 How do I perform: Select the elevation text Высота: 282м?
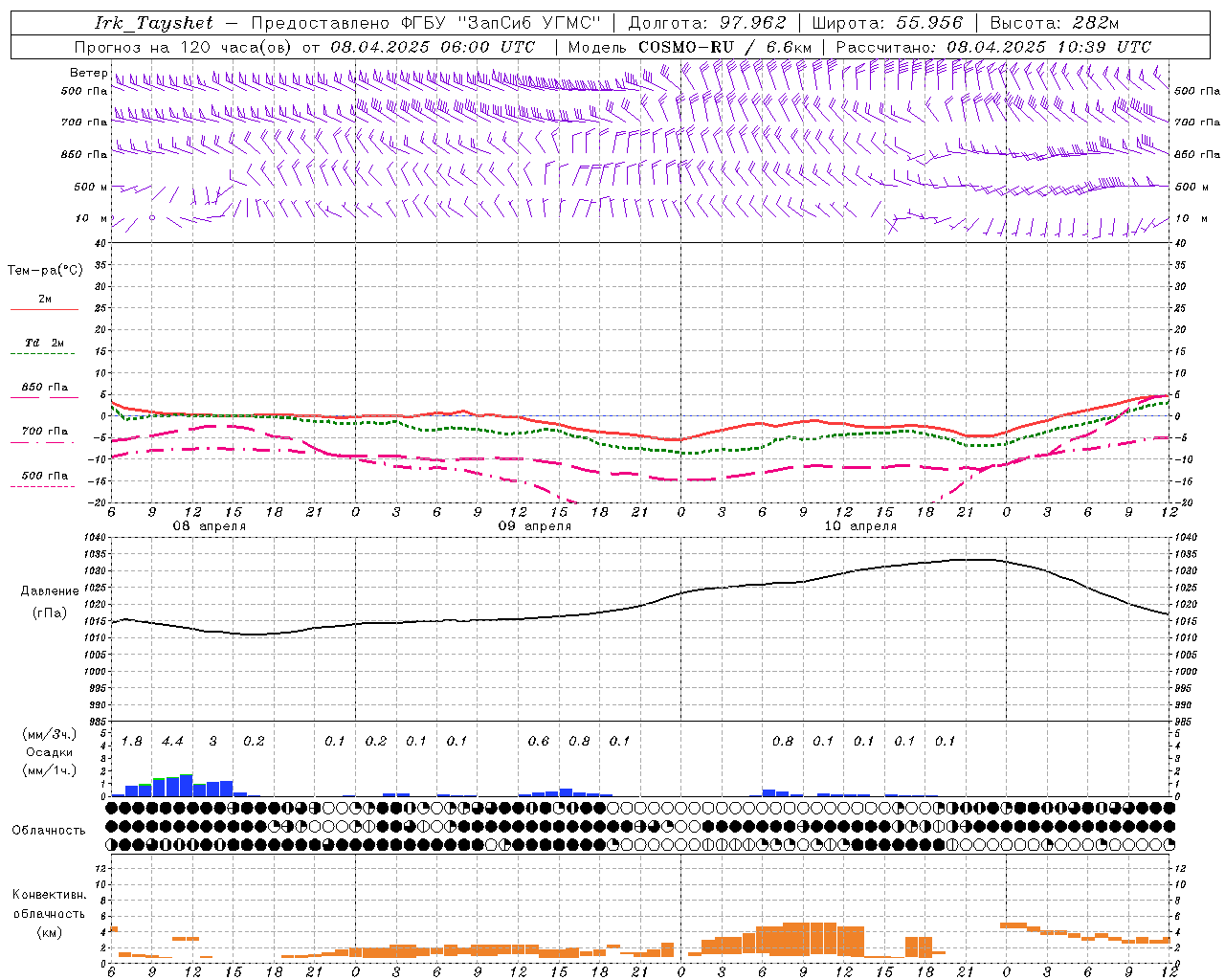pos(1054,23)
